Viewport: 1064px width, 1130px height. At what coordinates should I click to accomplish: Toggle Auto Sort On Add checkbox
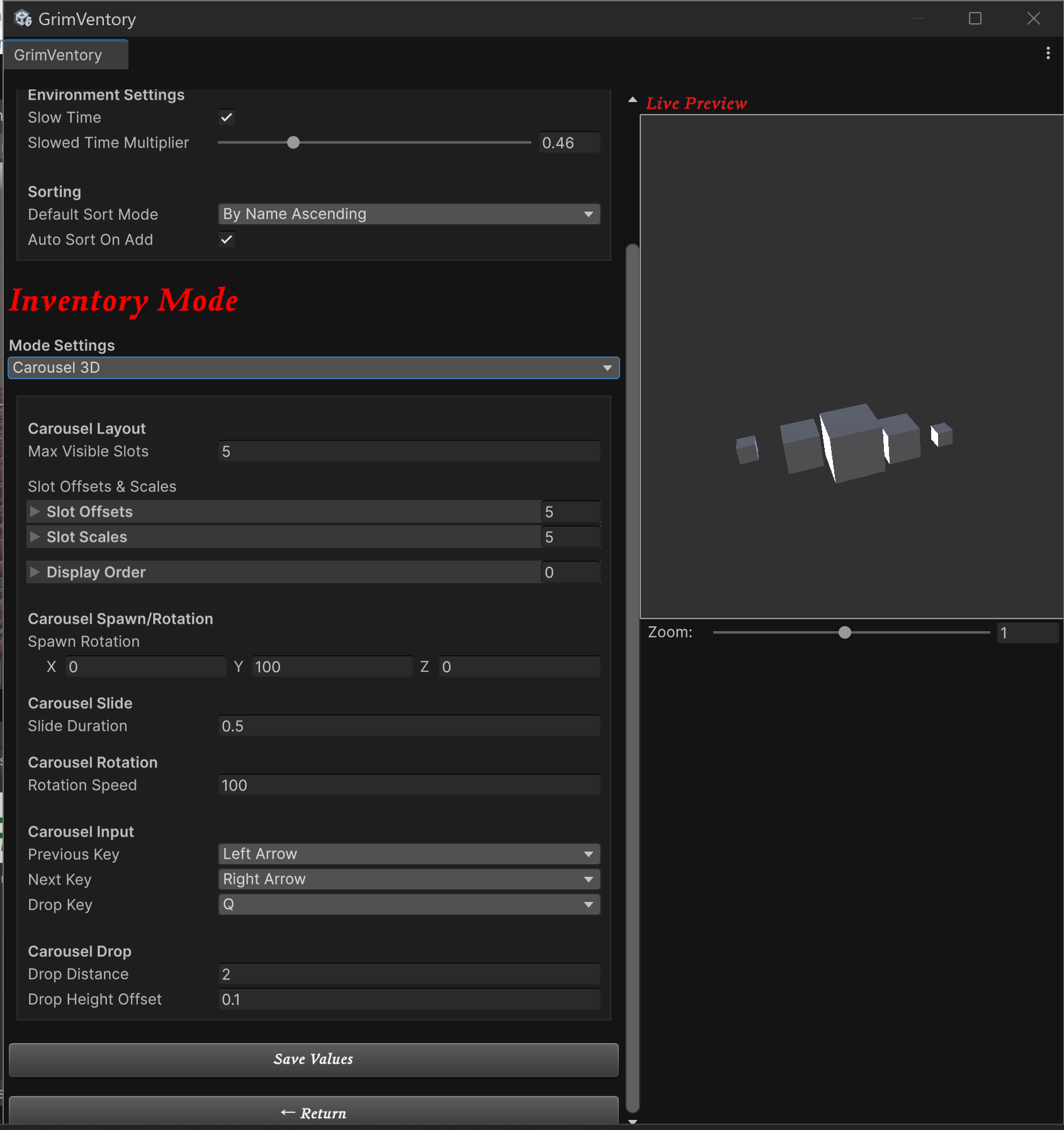point(227,239)
